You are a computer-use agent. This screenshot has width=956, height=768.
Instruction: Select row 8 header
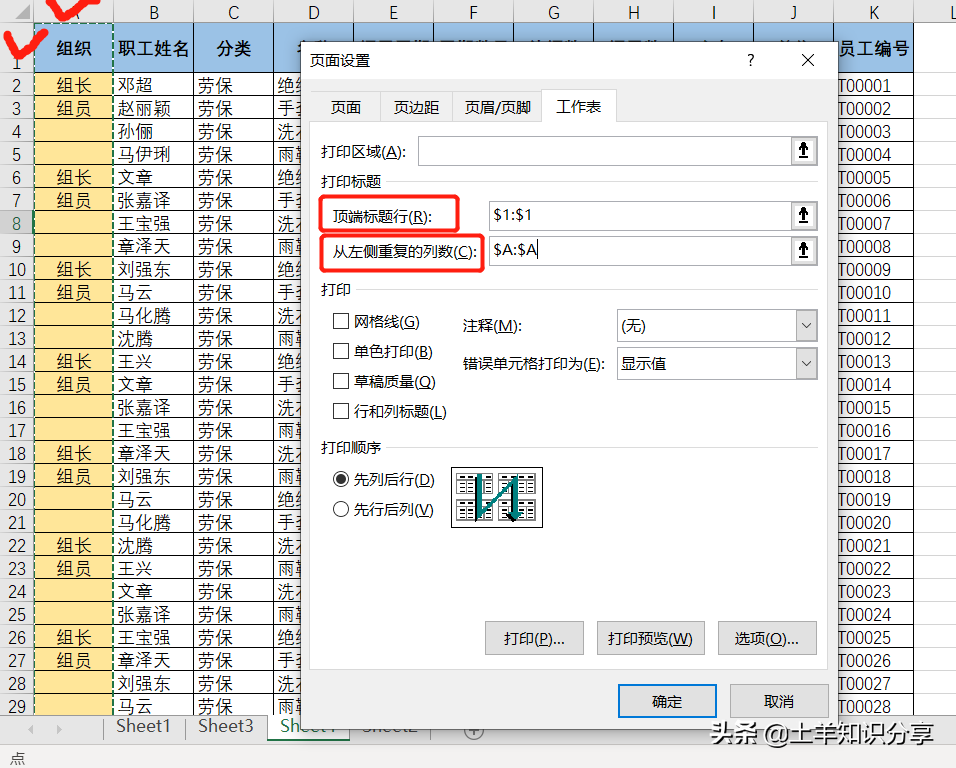coord(16,223)
